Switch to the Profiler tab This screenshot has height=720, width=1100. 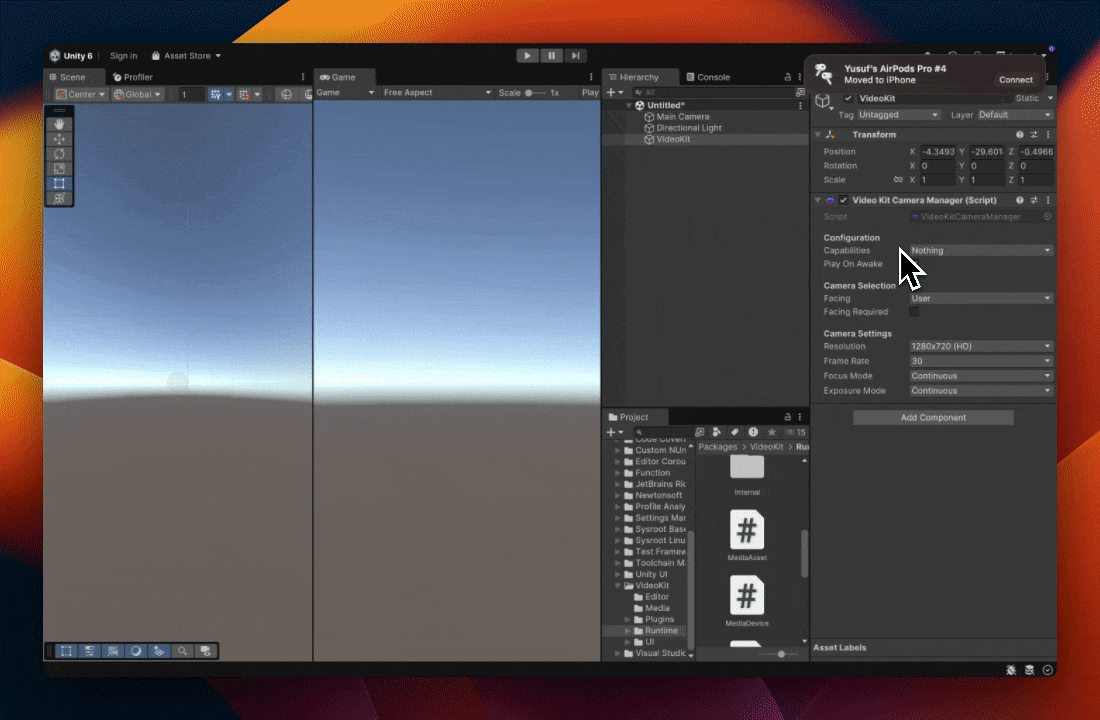coord(132,77)
